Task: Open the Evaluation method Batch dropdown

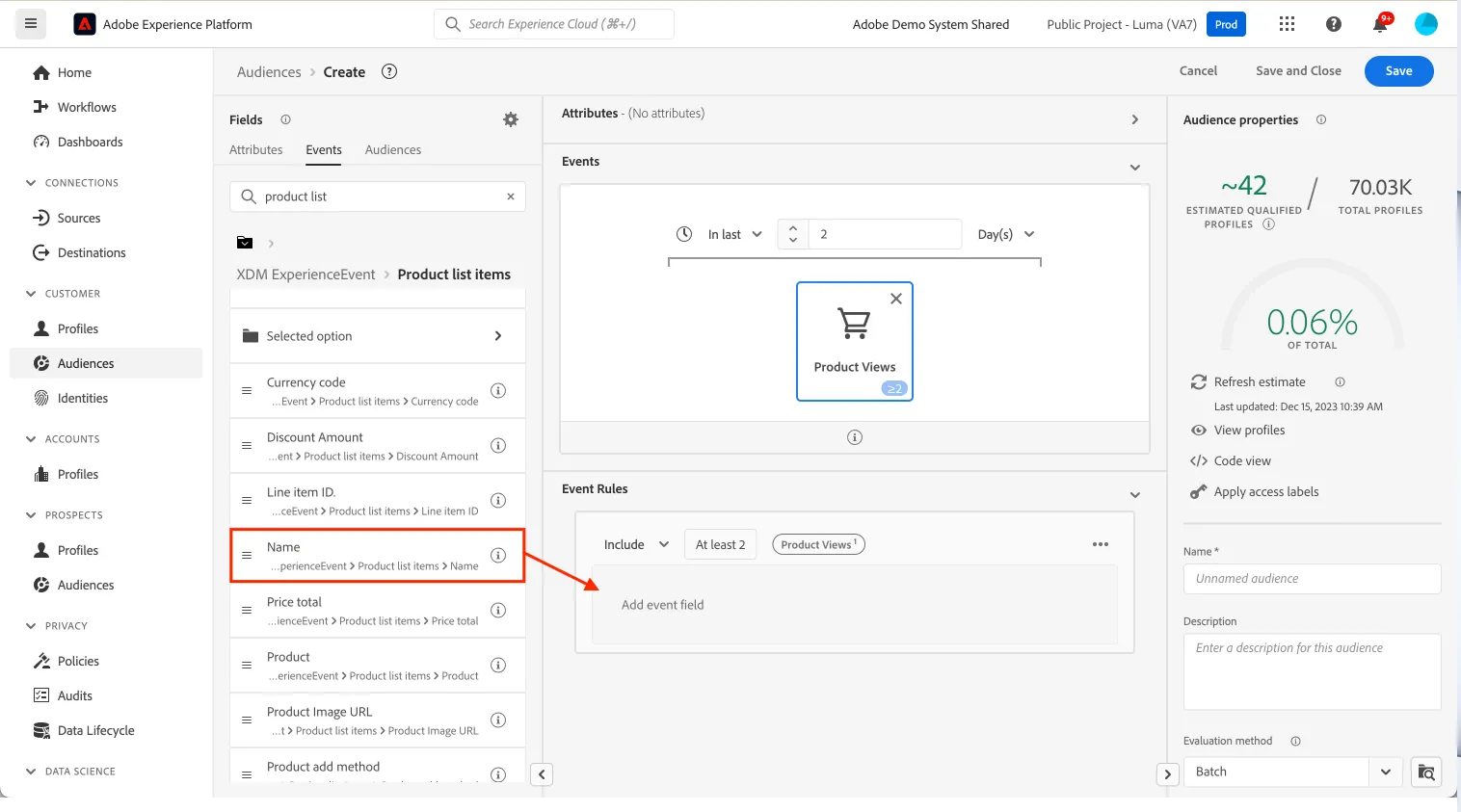Action: [1292, 772]
